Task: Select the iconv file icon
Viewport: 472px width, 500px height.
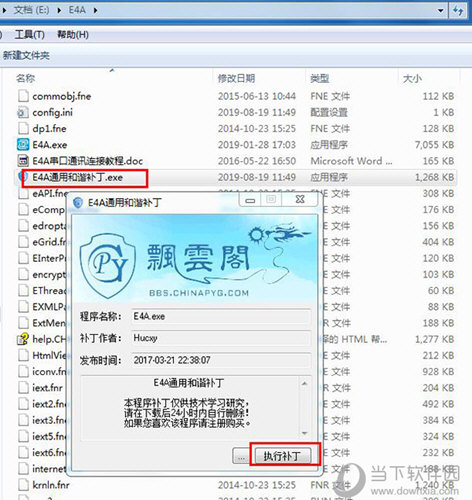Action: [23, 372]
